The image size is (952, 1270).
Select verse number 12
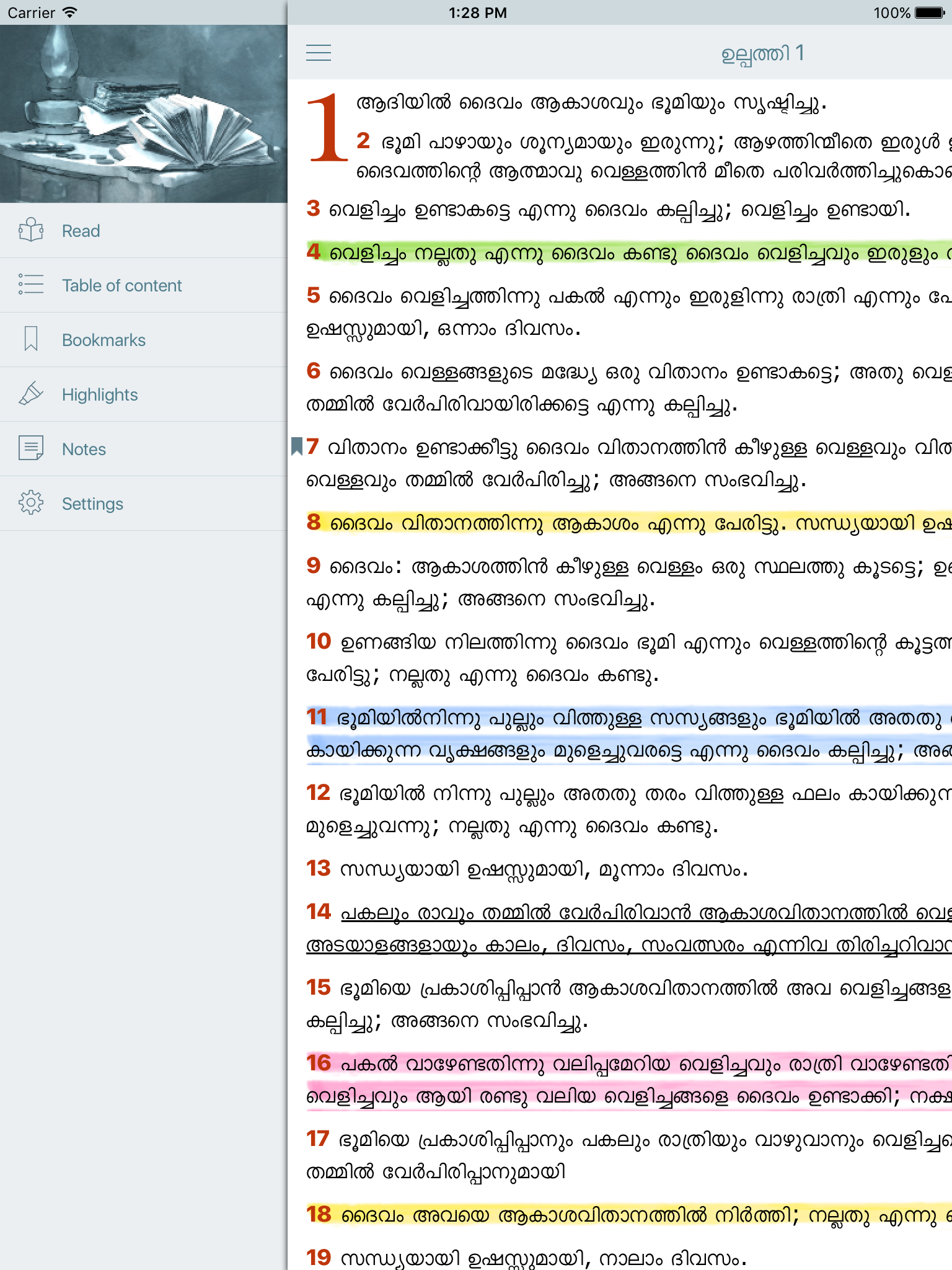(x=319, y=793)
